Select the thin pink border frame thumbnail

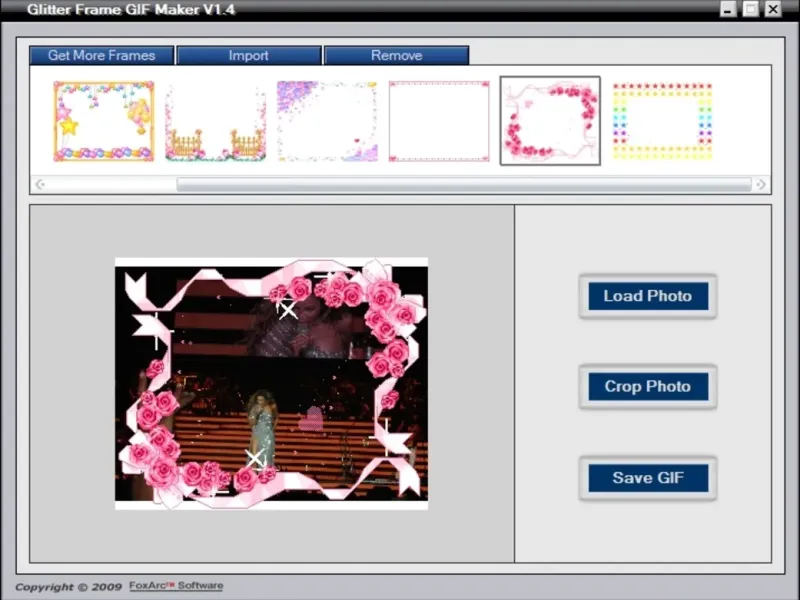point(439,121)
